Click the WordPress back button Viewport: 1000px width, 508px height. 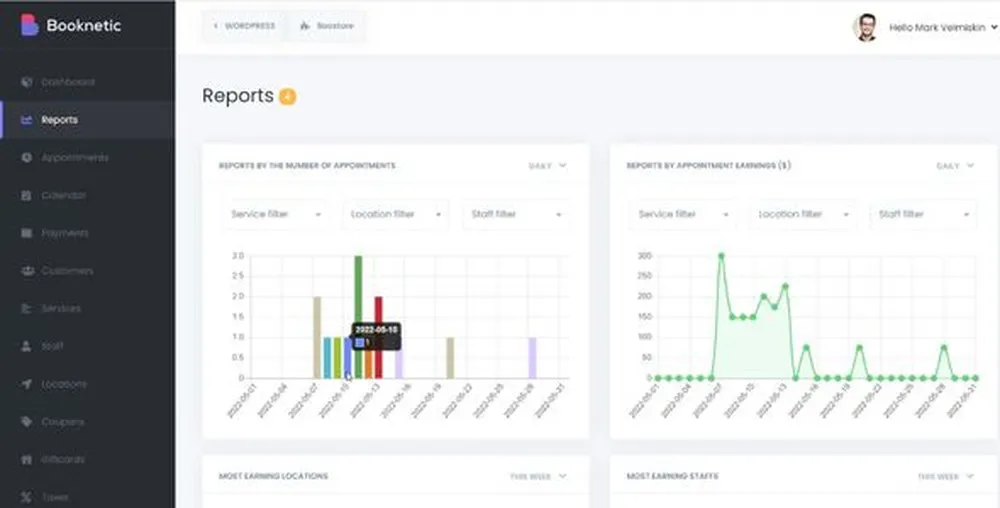click(x=243, y=26)
